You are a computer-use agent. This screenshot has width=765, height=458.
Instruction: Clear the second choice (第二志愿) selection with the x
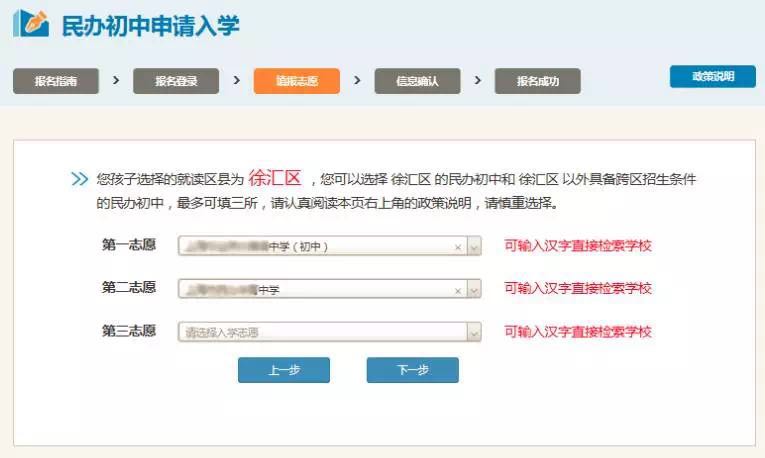click(x=458, y=290)
